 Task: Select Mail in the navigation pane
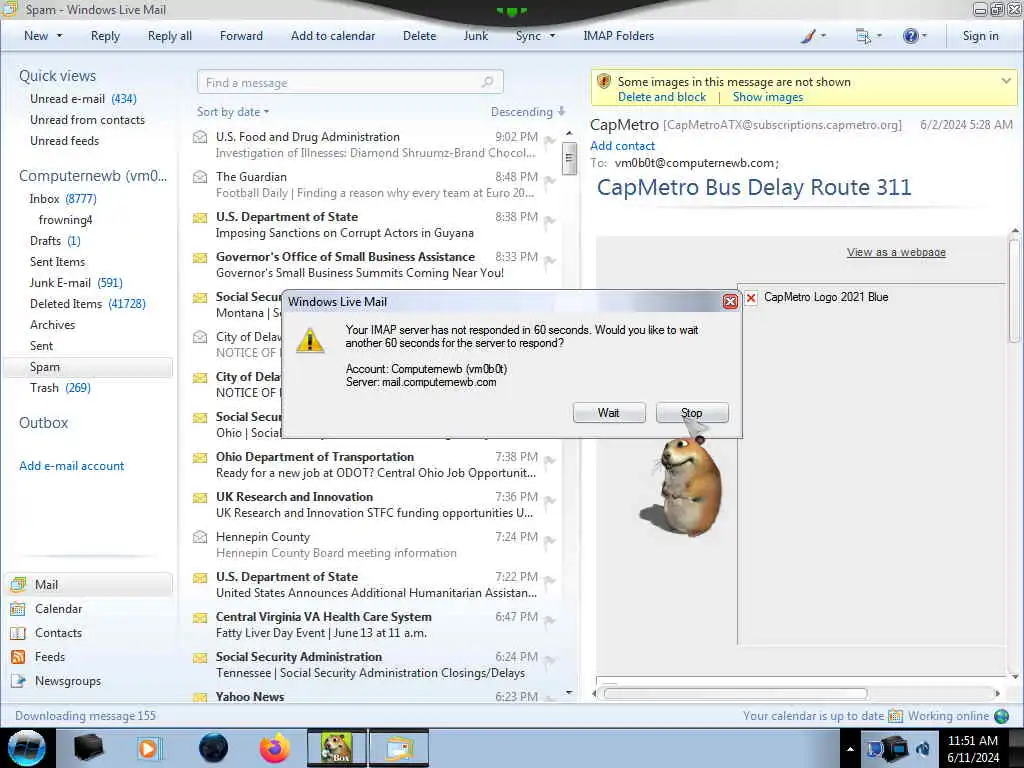pos(89,584)
